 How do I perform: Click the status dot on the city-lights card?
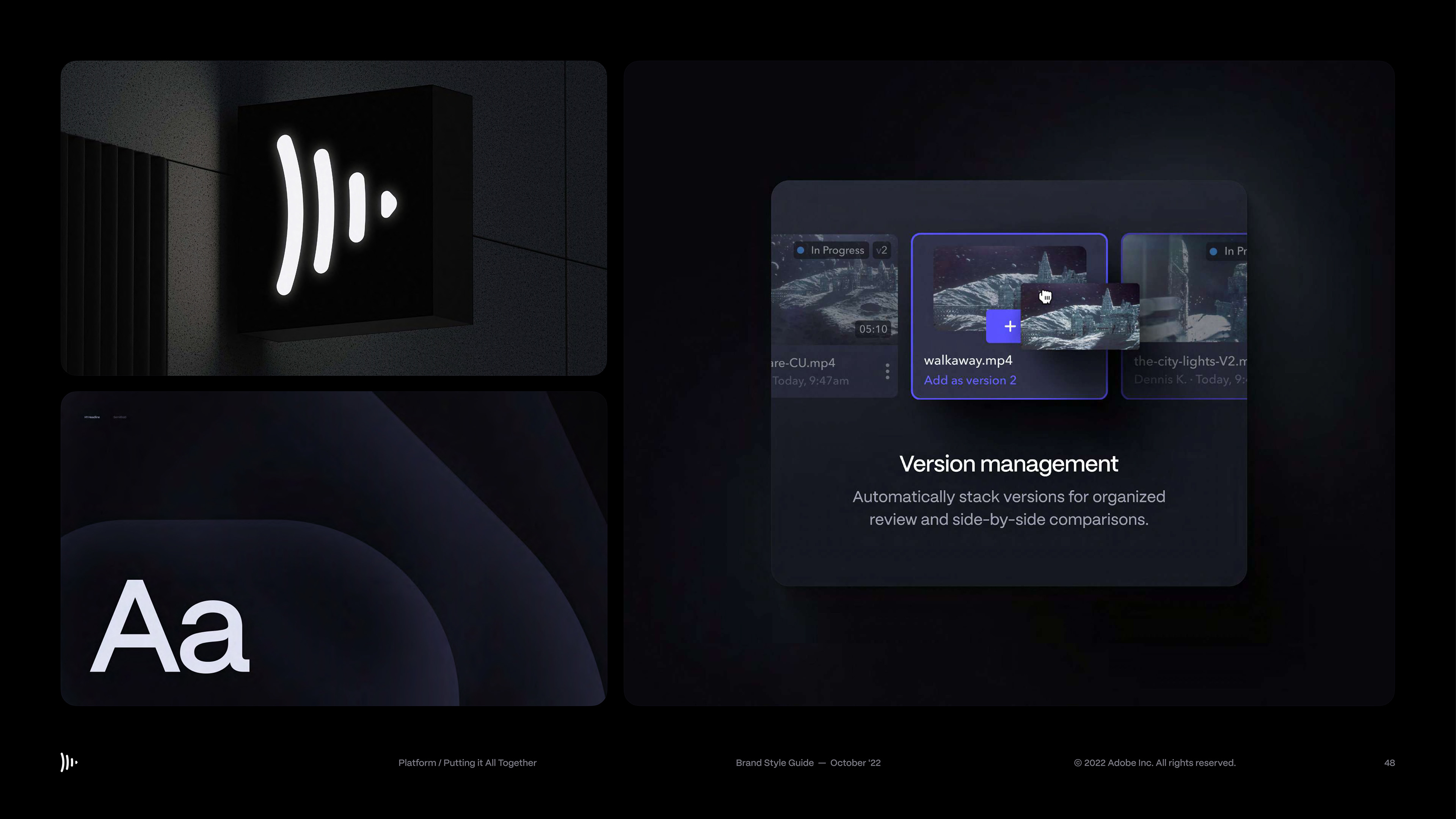pos(1213,251)
